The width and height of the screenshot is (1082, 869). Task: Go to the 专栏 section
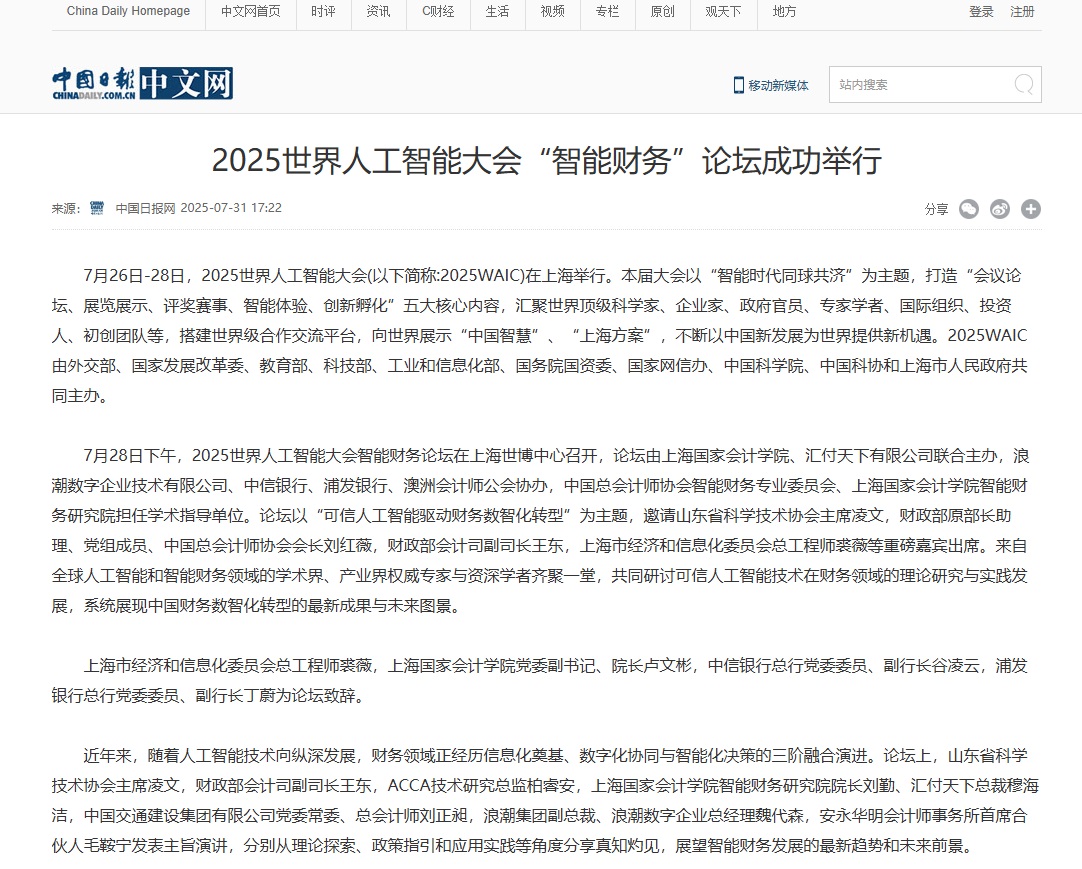[607, 12]
